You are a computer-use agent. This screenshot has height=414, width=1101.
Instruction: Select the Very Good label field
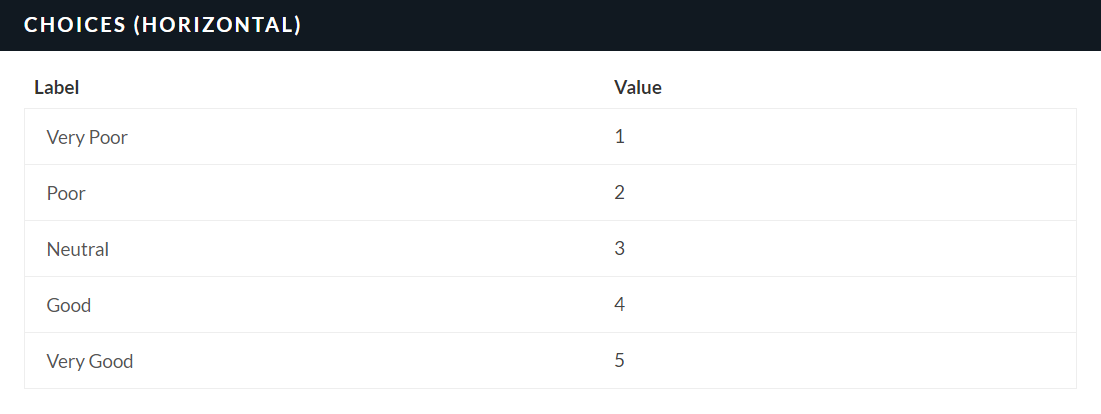(x=90, y=361)
